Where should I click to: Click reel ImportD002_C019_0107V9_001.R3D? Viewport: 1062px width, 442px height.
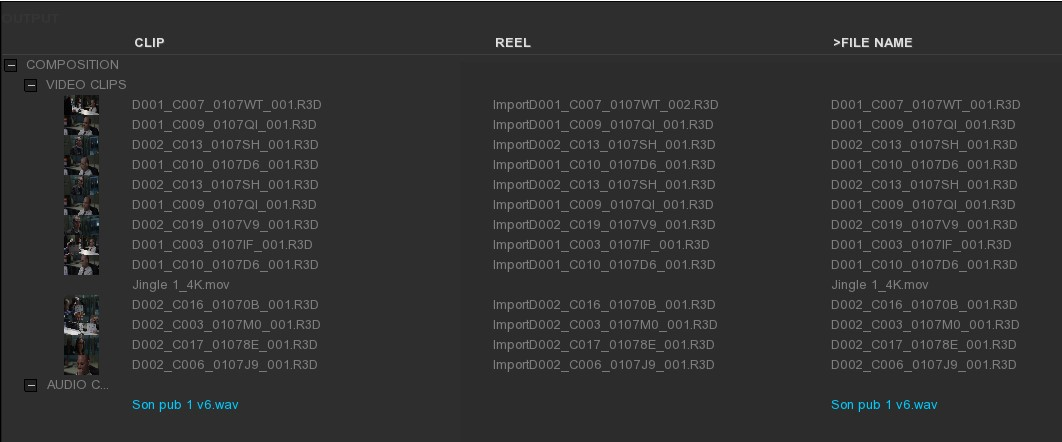point(603,225)
